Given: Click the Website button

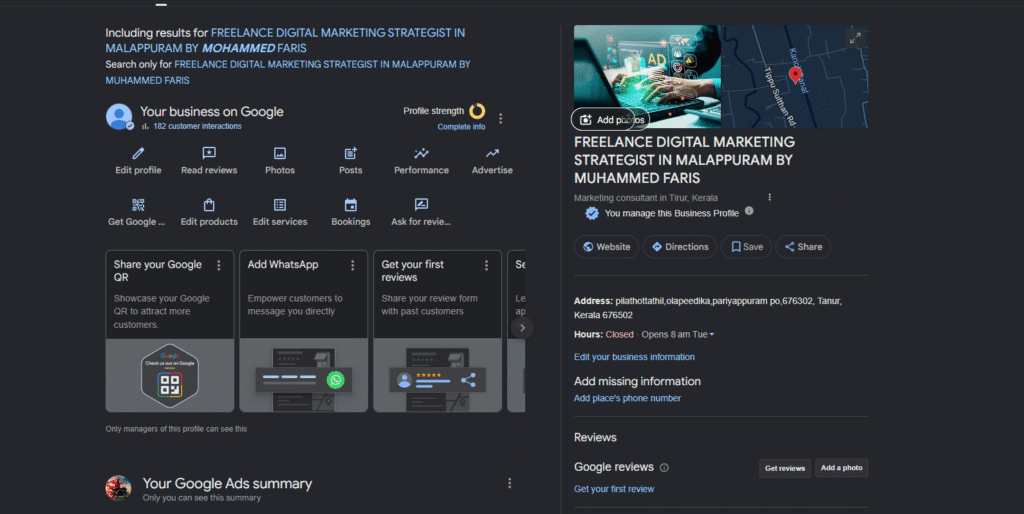Looking at the screenshot, I should tap(605, 247).
